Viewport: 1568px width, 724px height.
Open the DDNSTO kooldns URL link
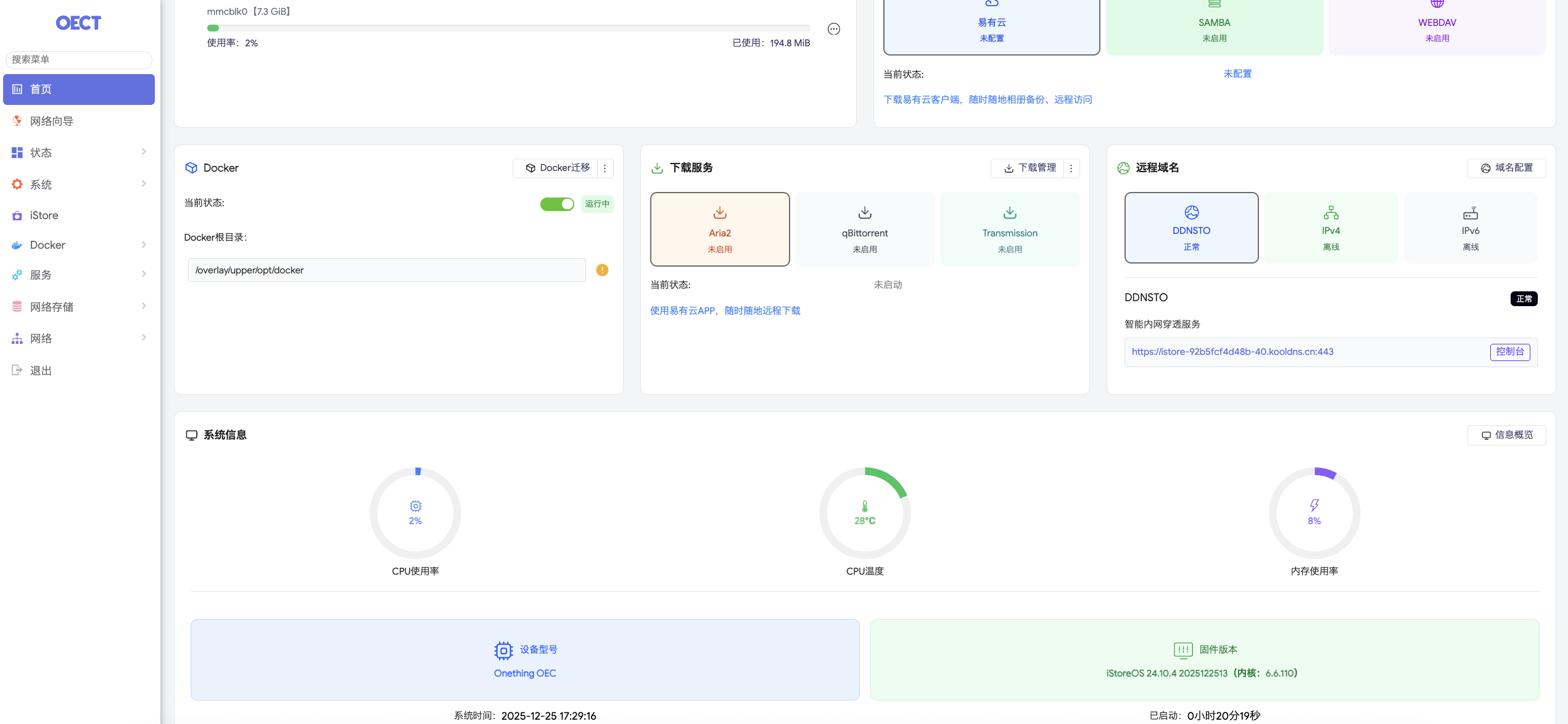(1232, 352)
